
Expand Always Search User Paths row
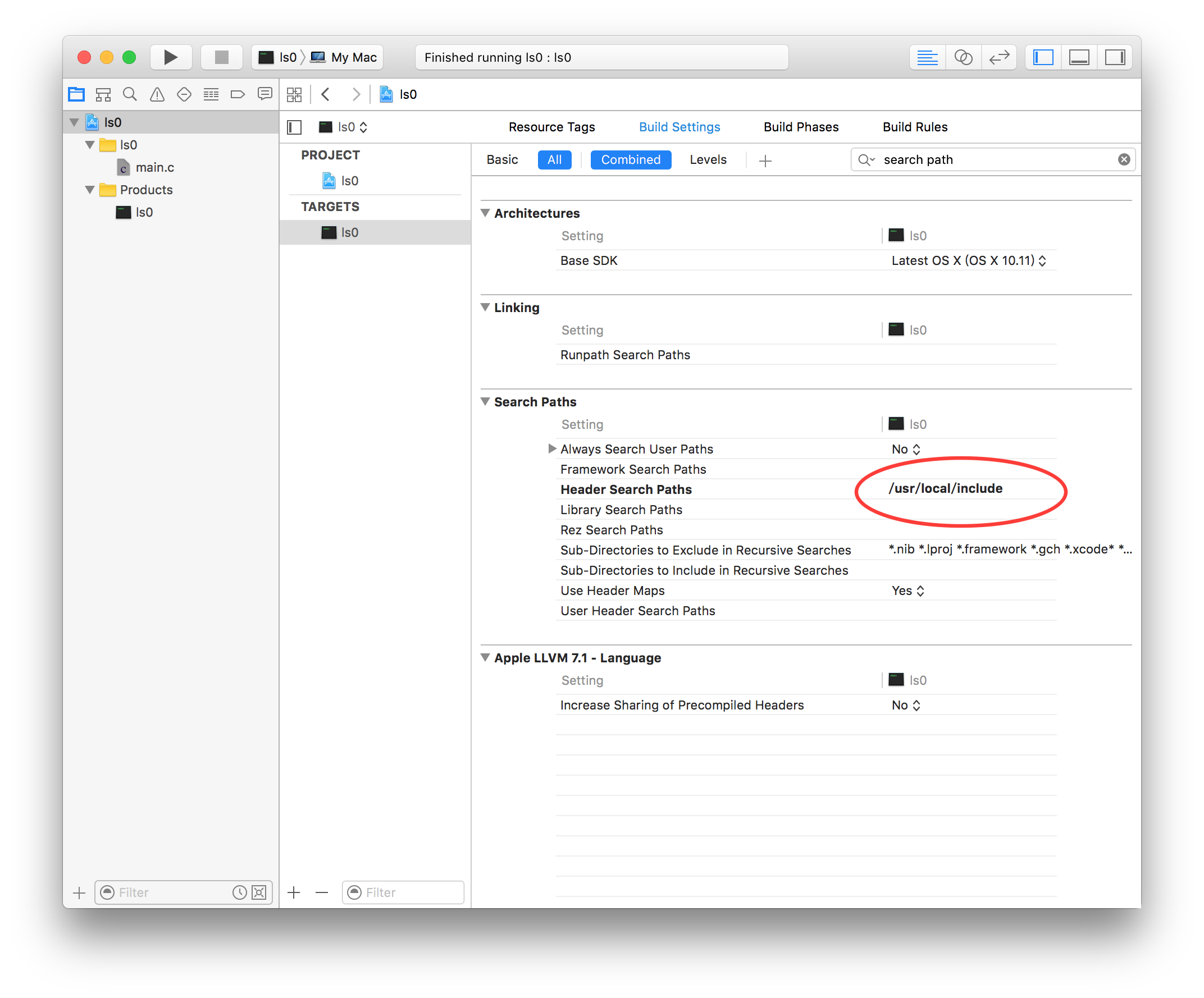552,448
